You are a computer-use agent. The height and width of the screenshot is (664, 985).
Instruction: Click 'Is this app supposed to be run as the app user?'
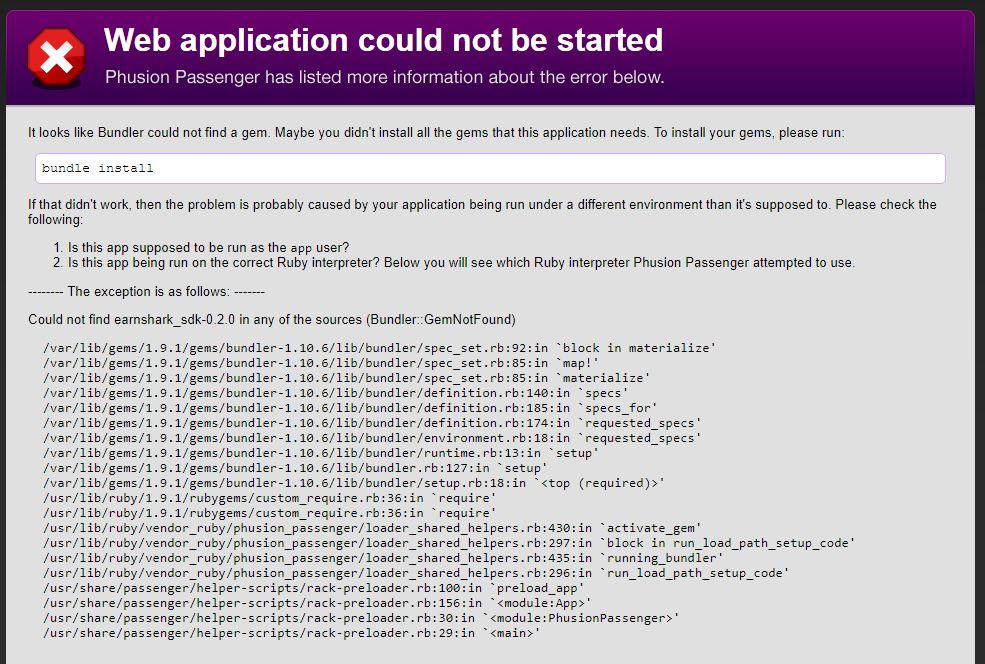(209, 248)
